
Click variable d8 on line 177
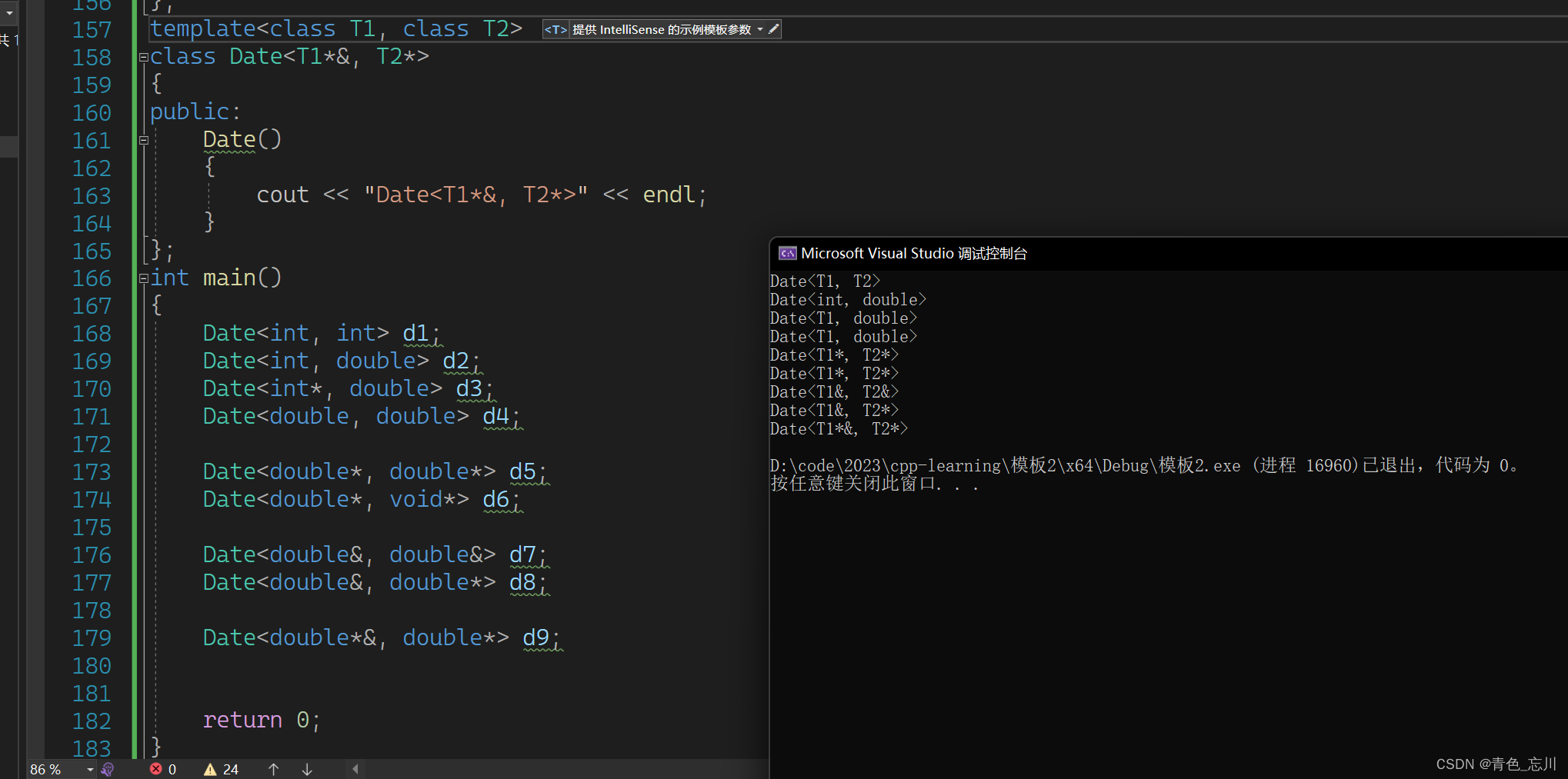point(523,582)
